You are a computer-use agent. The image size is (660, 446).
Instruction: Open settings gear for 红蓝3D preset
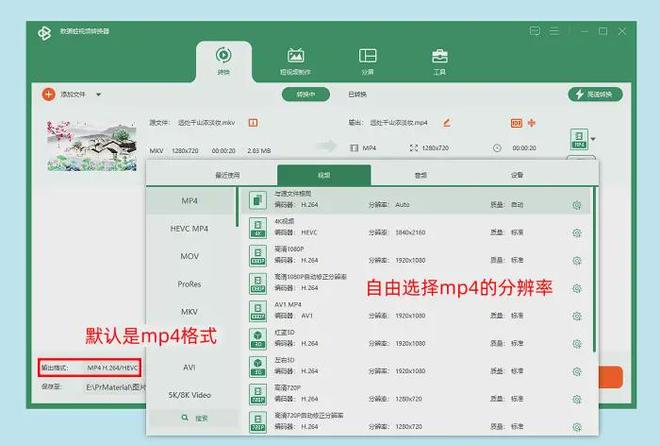(x=577, y=344)
